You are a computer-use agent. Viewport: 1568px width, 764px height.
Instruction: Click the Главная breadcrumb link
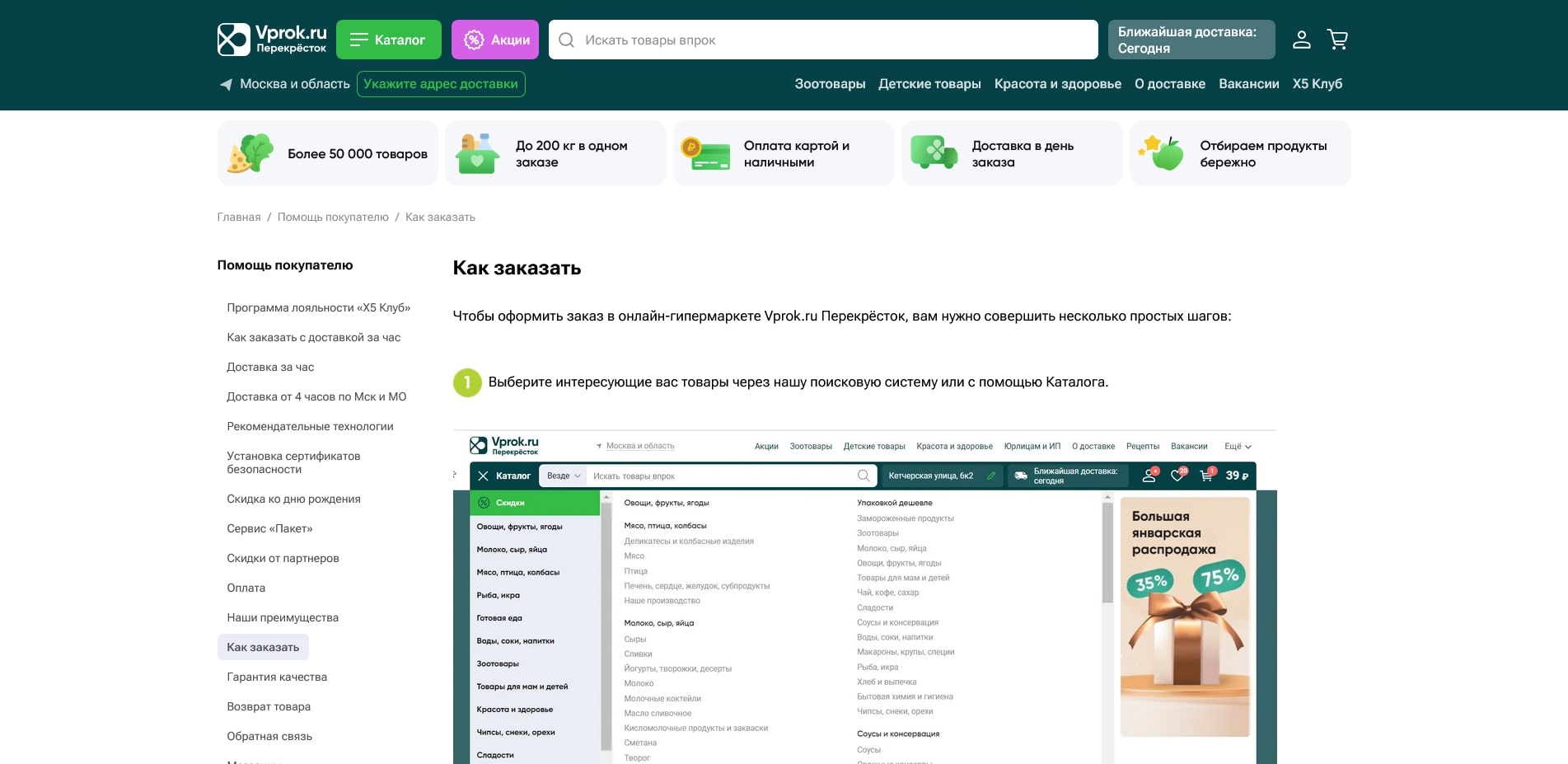239,217
